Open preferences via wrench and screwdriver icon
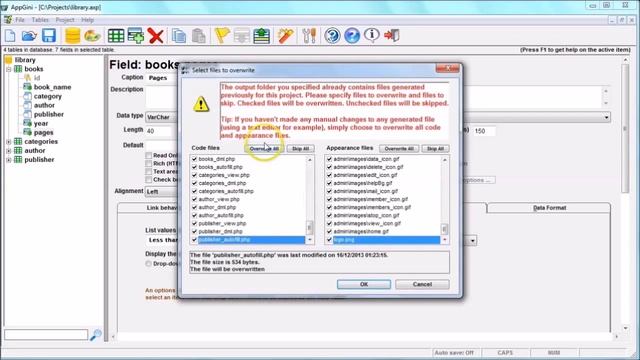 click(x=309, y=36)
